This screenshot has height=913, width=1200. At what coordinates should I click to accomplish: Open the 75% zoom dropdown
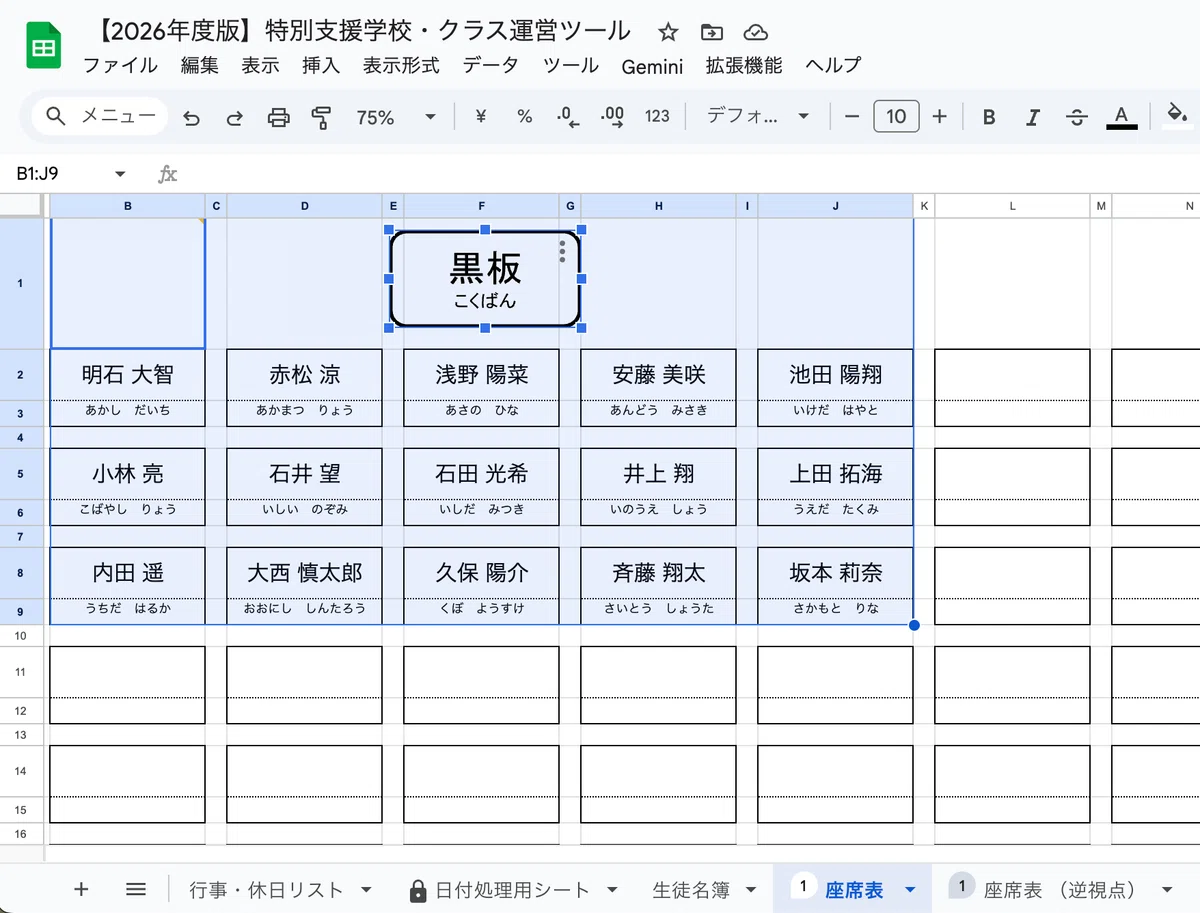point(396,117)
